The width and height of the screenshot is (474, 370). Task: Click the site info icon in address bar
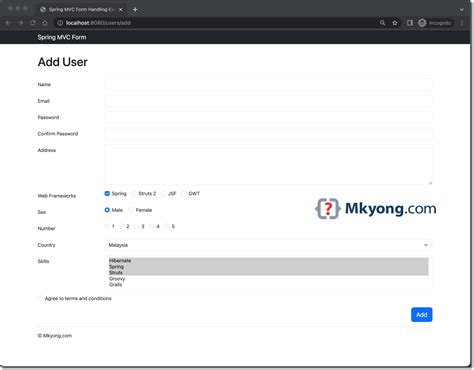[x=60, y=23]
